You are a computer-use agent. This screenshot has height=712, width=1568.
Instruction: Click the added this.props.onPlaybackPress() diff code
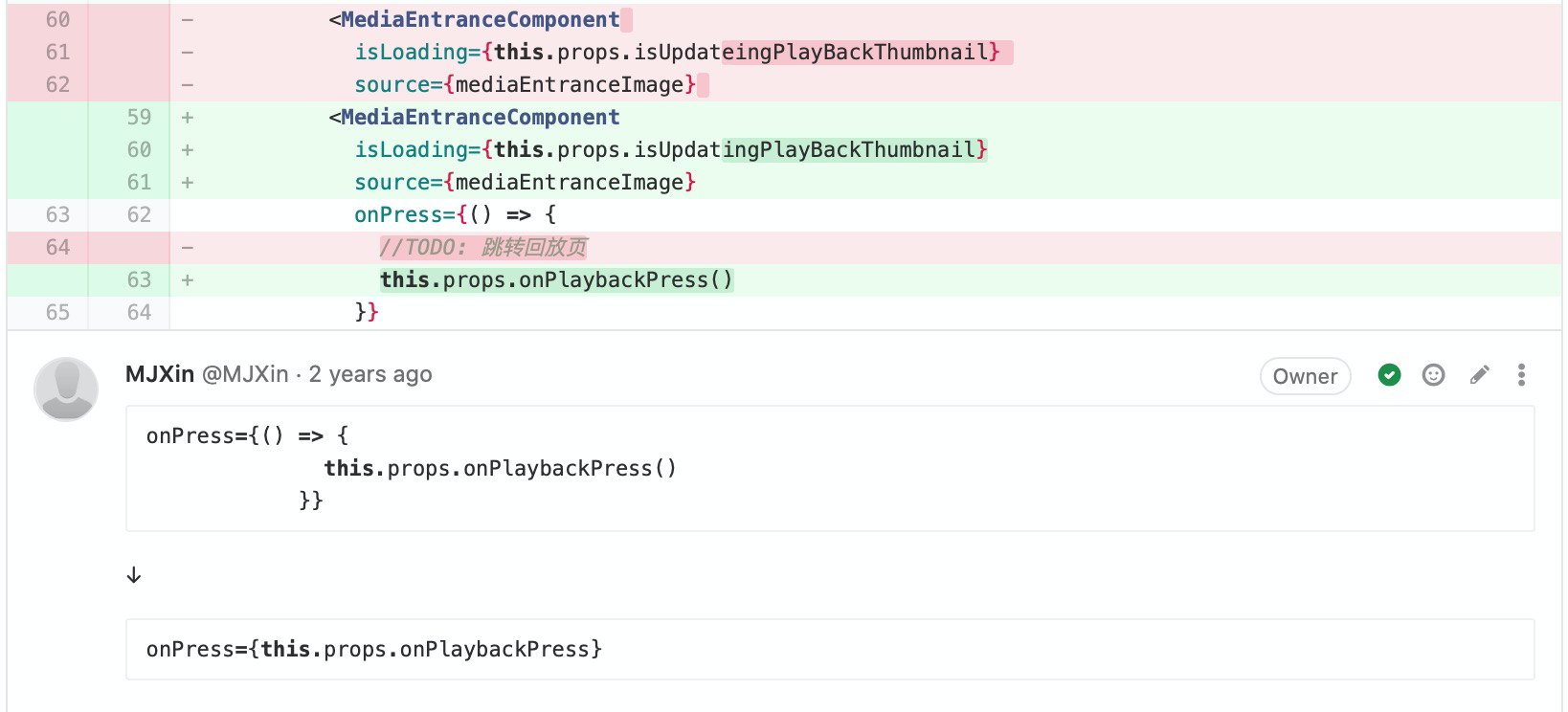556,279
